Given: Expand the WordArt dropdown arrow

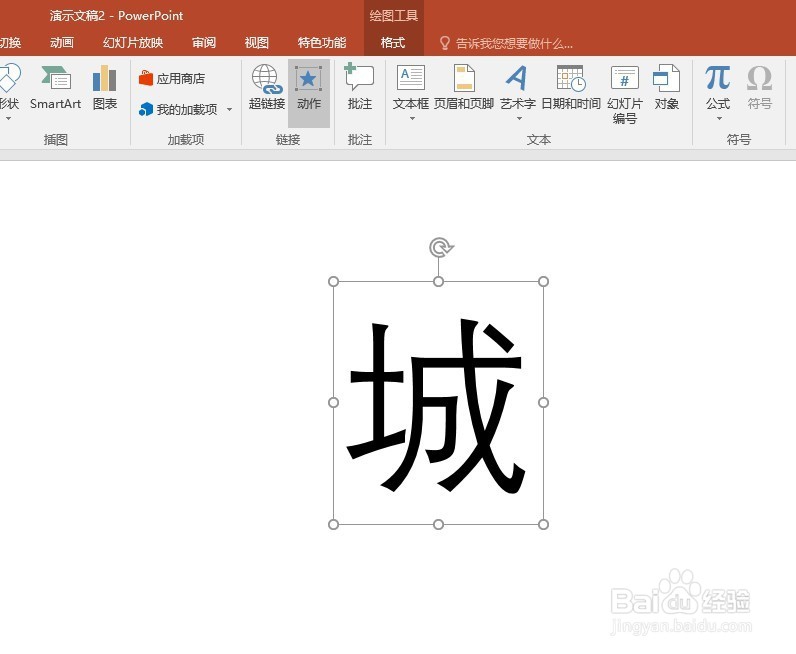Looking at the screenshot, I should (519, 119).
